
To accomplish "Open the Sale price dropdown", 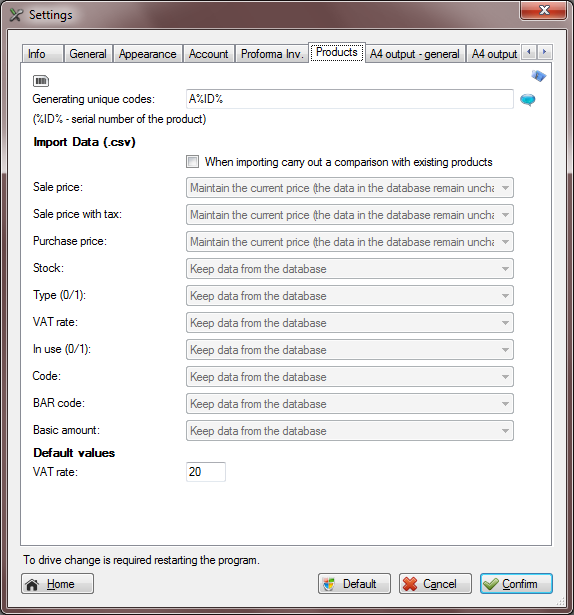I will (x=350, y=188).
